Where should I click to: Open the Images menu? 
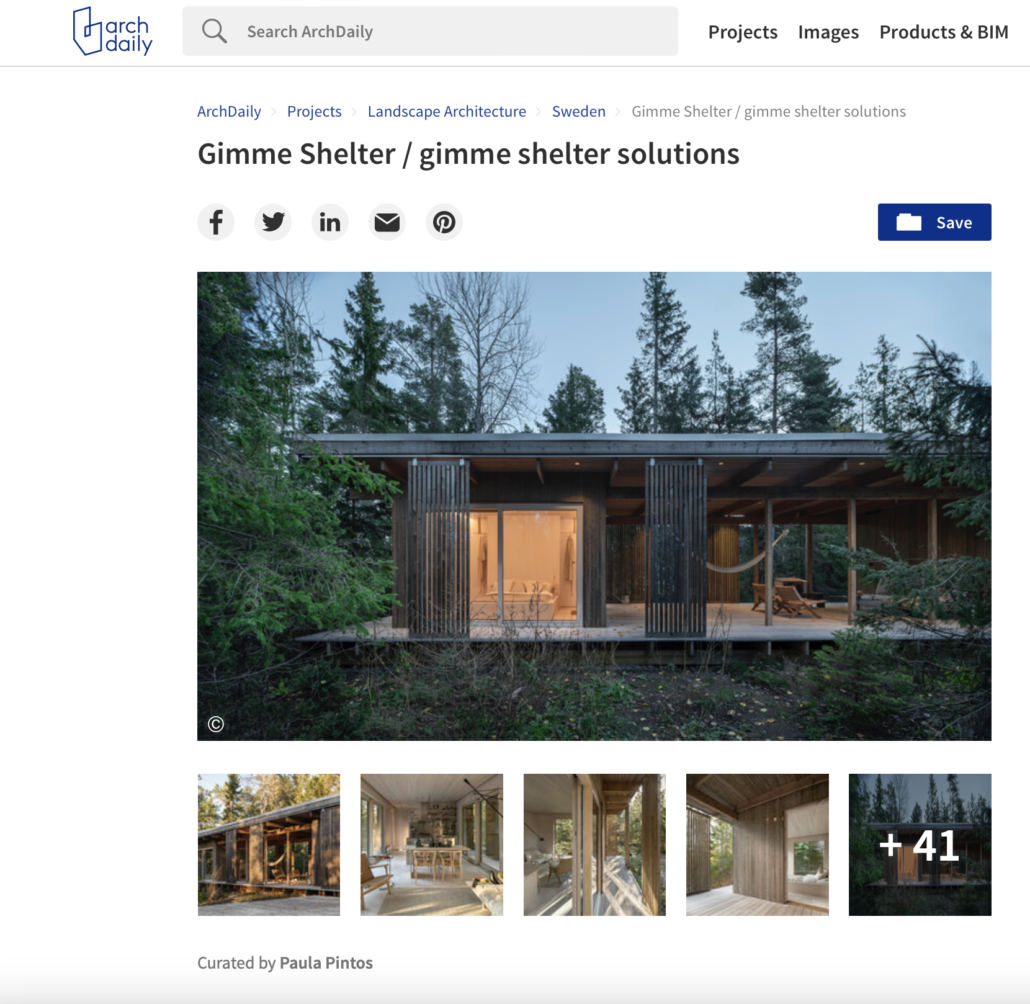828,32
